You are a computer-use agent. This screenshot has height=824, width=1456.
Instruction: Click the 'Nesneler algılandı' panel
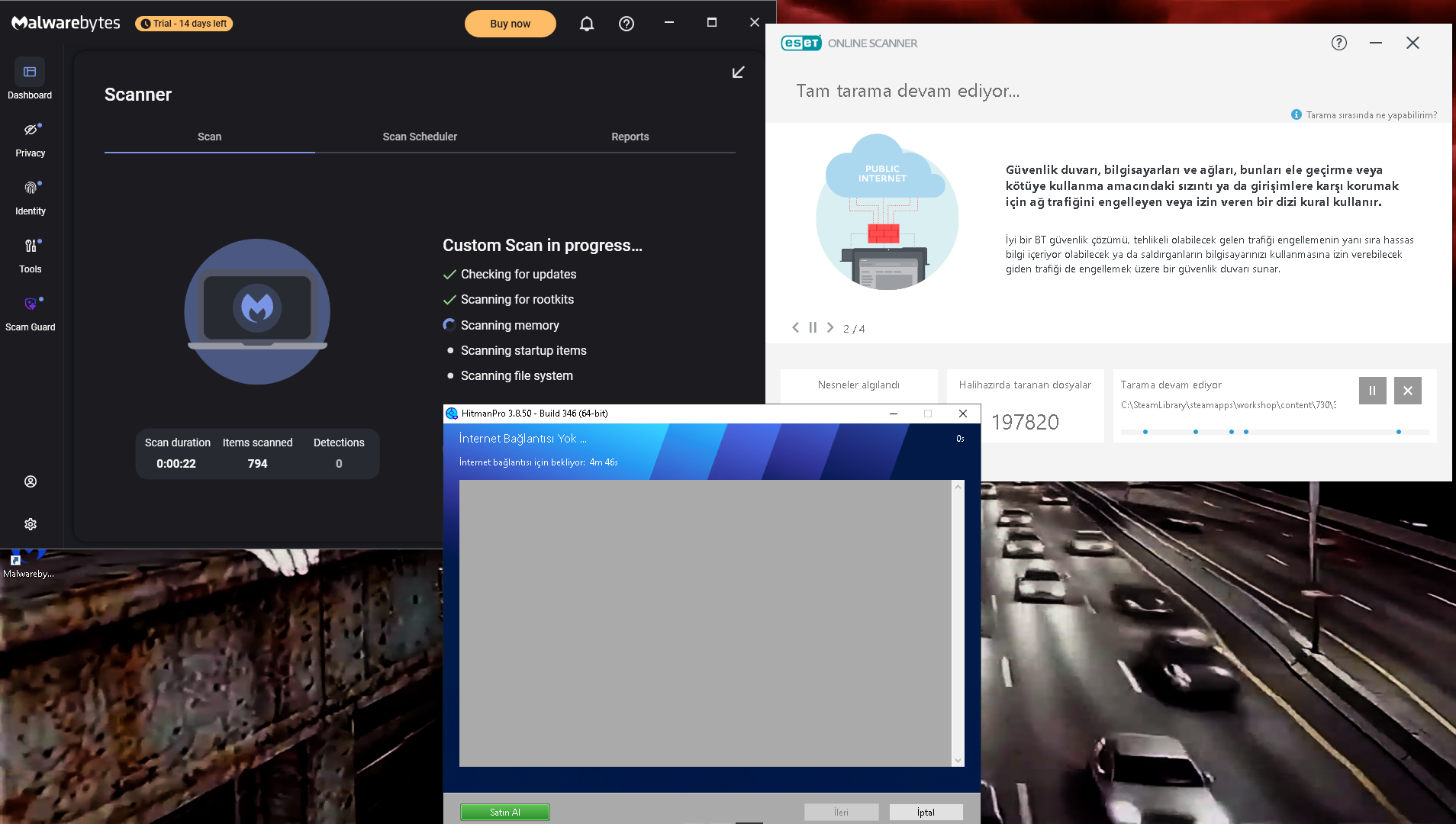click(x=858, y=385)
